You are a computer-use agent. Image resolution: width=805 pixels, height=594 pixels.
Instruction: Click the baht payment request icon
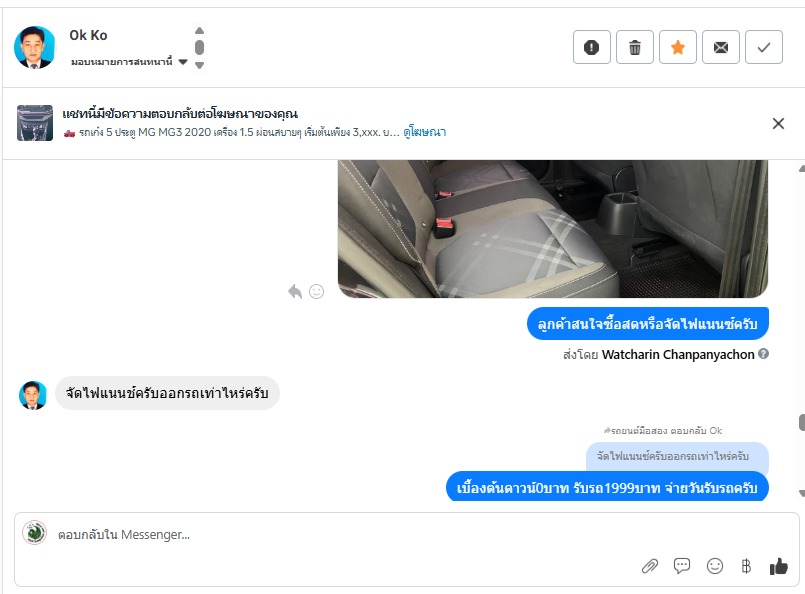[746, 566]
